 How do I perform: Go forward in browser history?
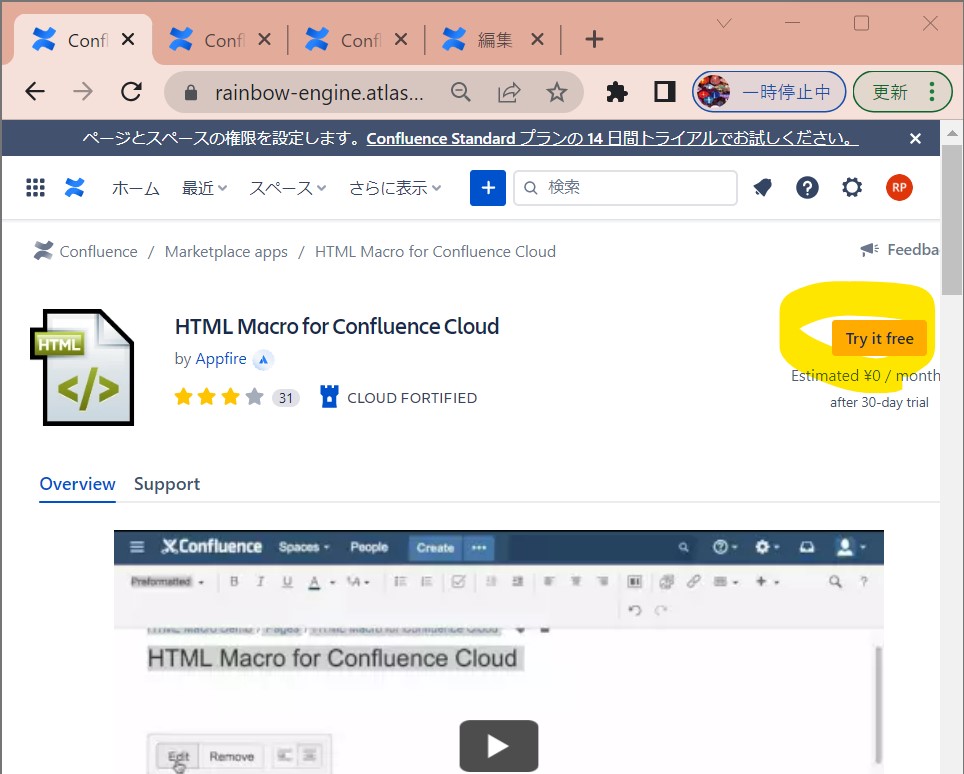83,92
